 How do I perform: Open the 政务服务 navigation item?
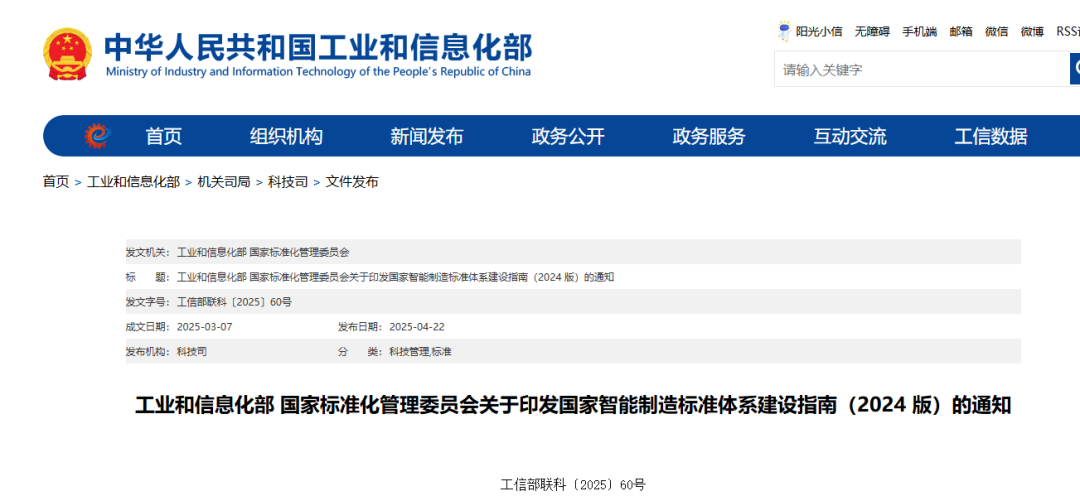click(709, 137)
